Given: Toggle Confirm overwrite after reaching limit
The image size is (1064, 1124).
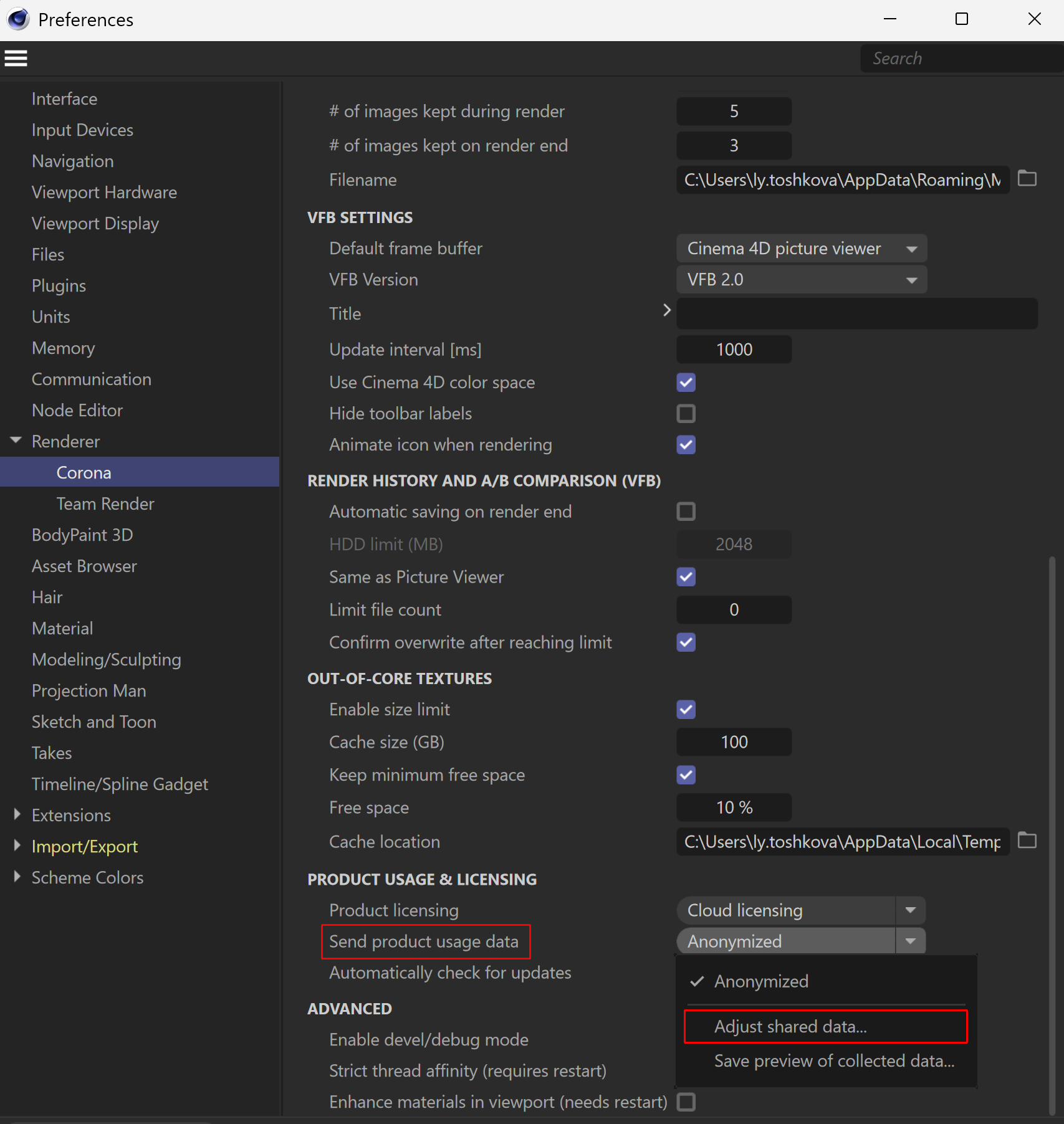Looking at the screenshot, I should click(x=686, y=642).
